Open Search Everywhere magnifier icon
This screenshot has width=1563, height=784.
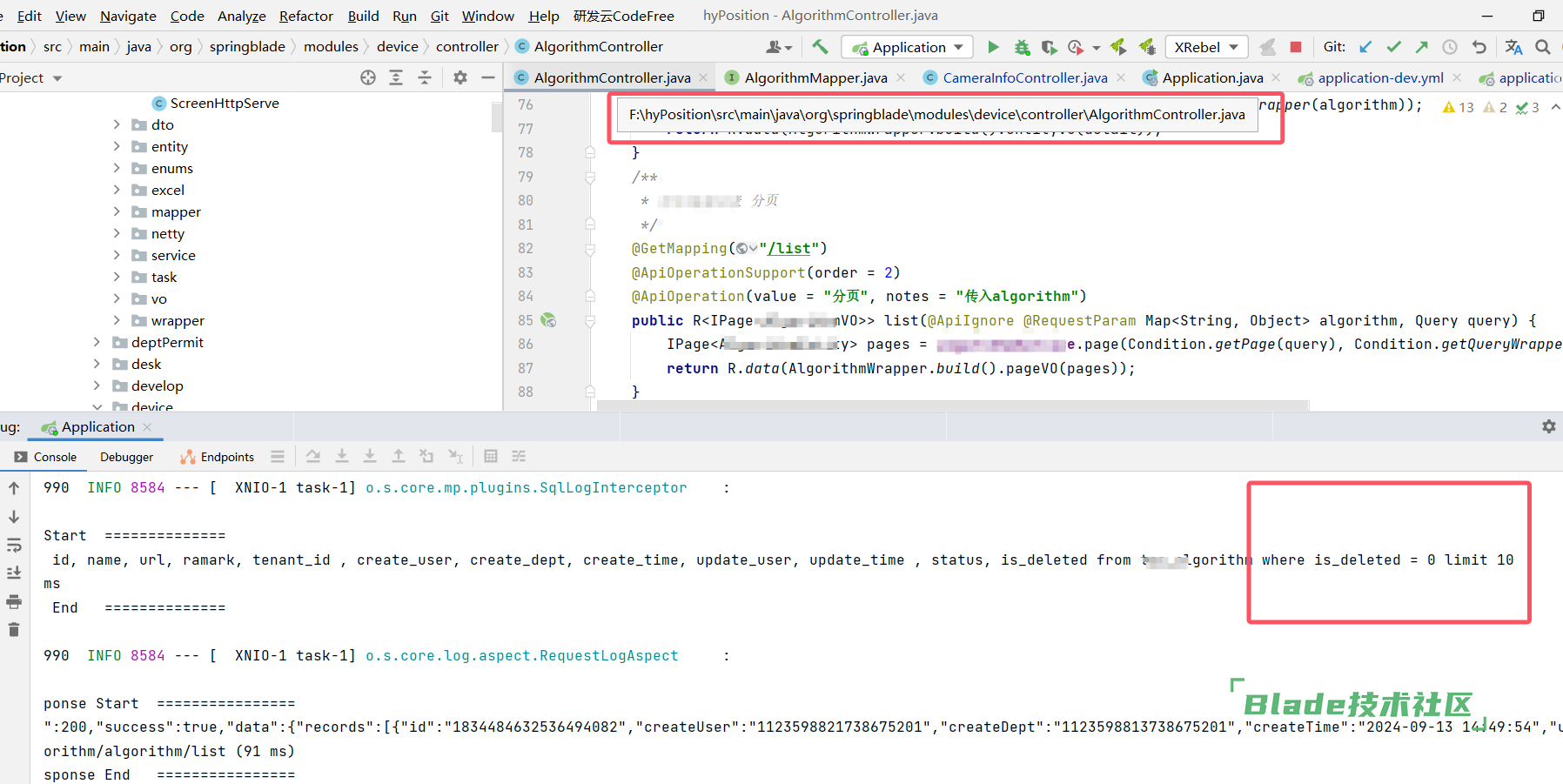[x=1543, y=47]
